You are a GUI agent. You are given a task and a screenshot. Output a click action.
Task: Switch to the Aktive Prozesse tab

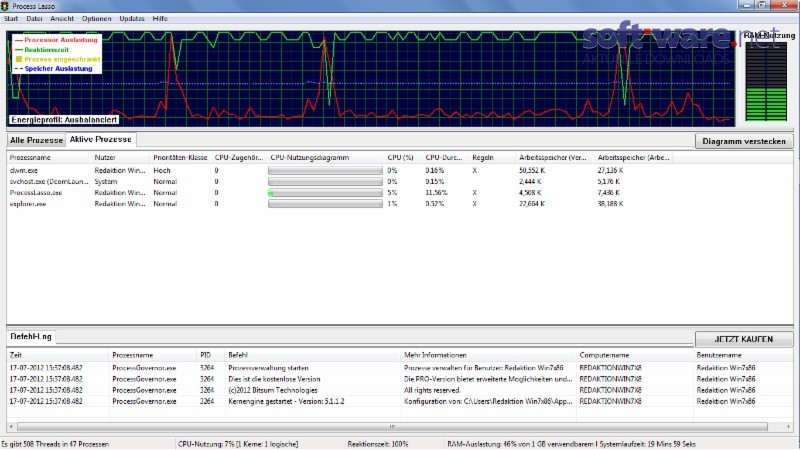pyautogui.click(x=101, y=139)
